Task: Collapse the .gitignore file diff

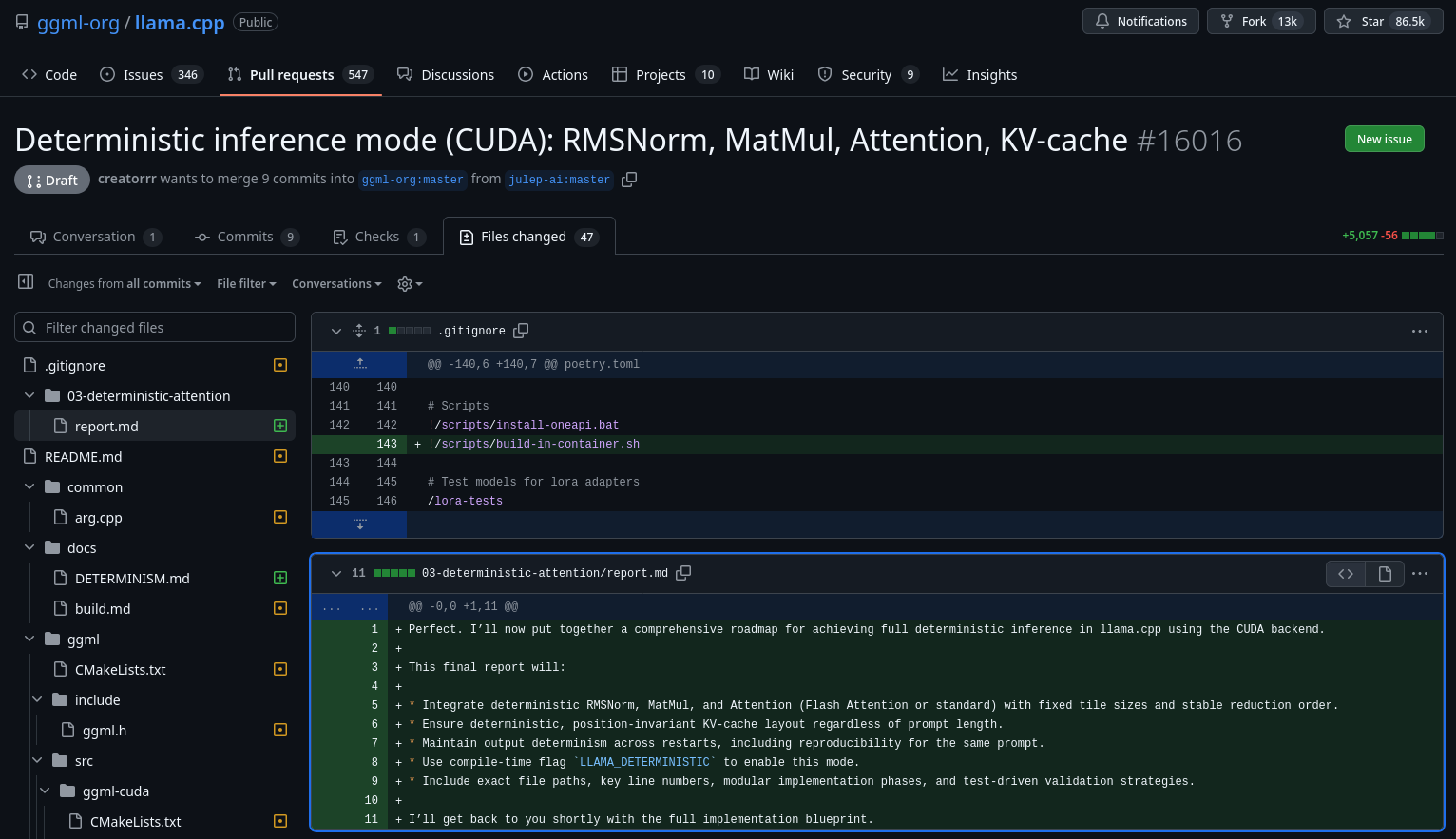Action: click(x=336, y=331)
